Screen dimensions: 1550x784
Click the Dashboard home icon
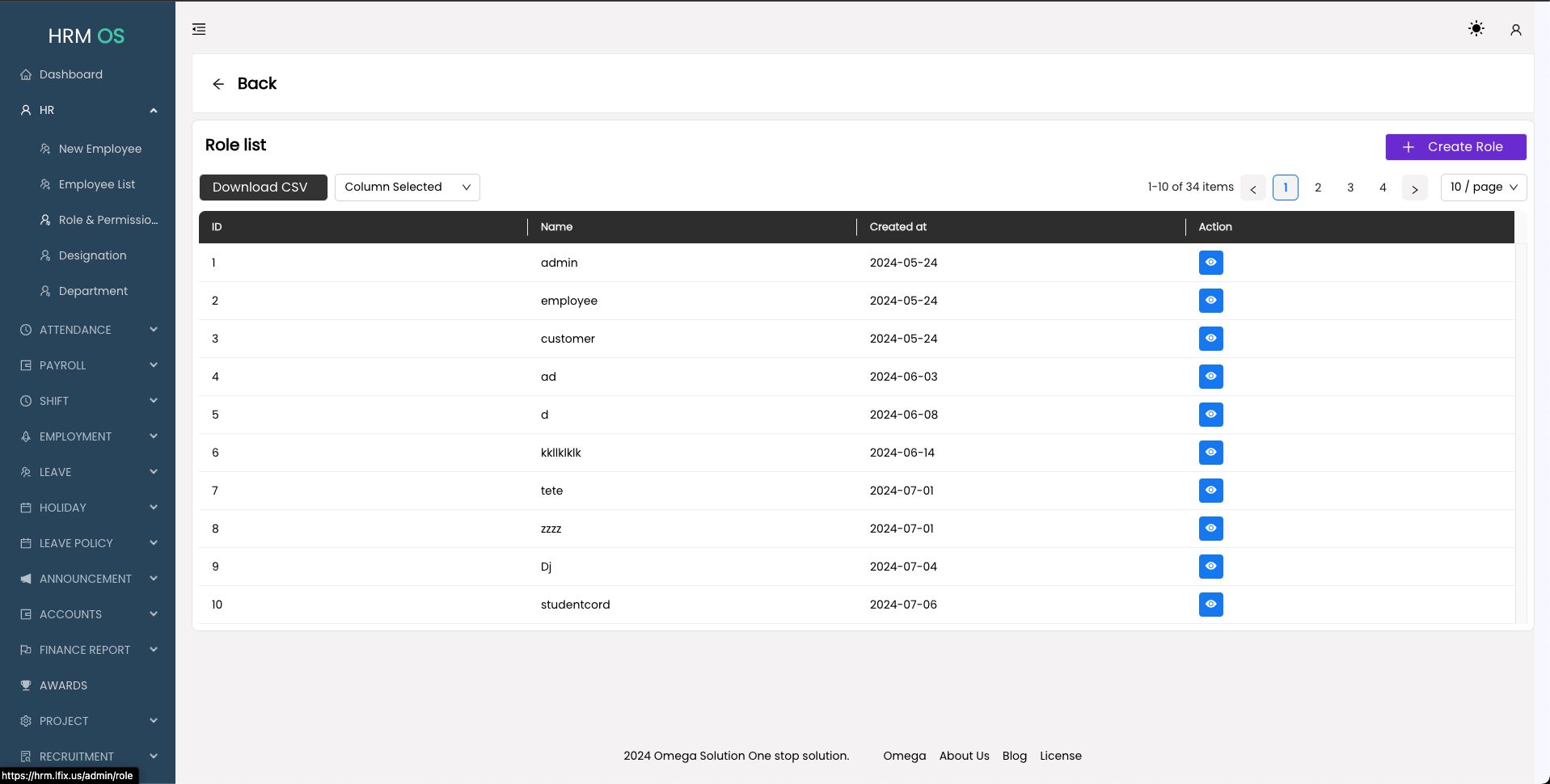[26, 74]
